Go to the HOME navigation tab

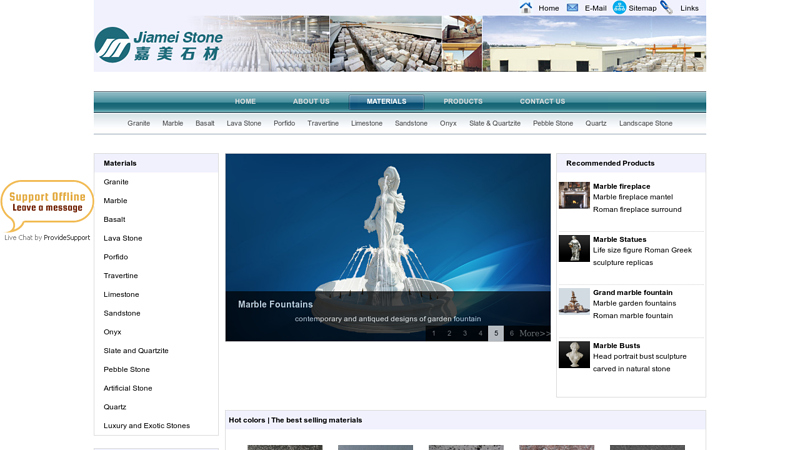click(x=245, y=102)
